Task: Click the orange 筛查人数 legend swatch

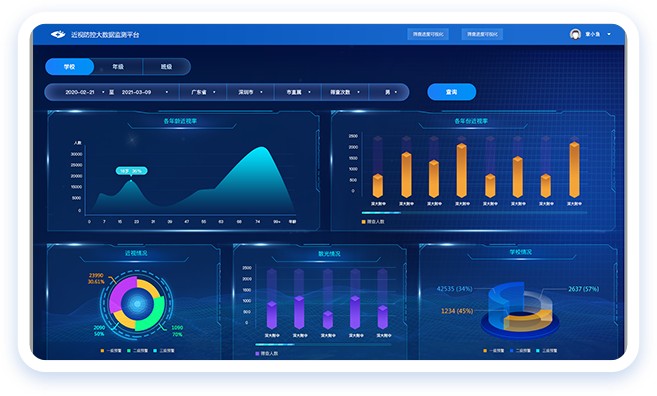Action: [363, 222]
